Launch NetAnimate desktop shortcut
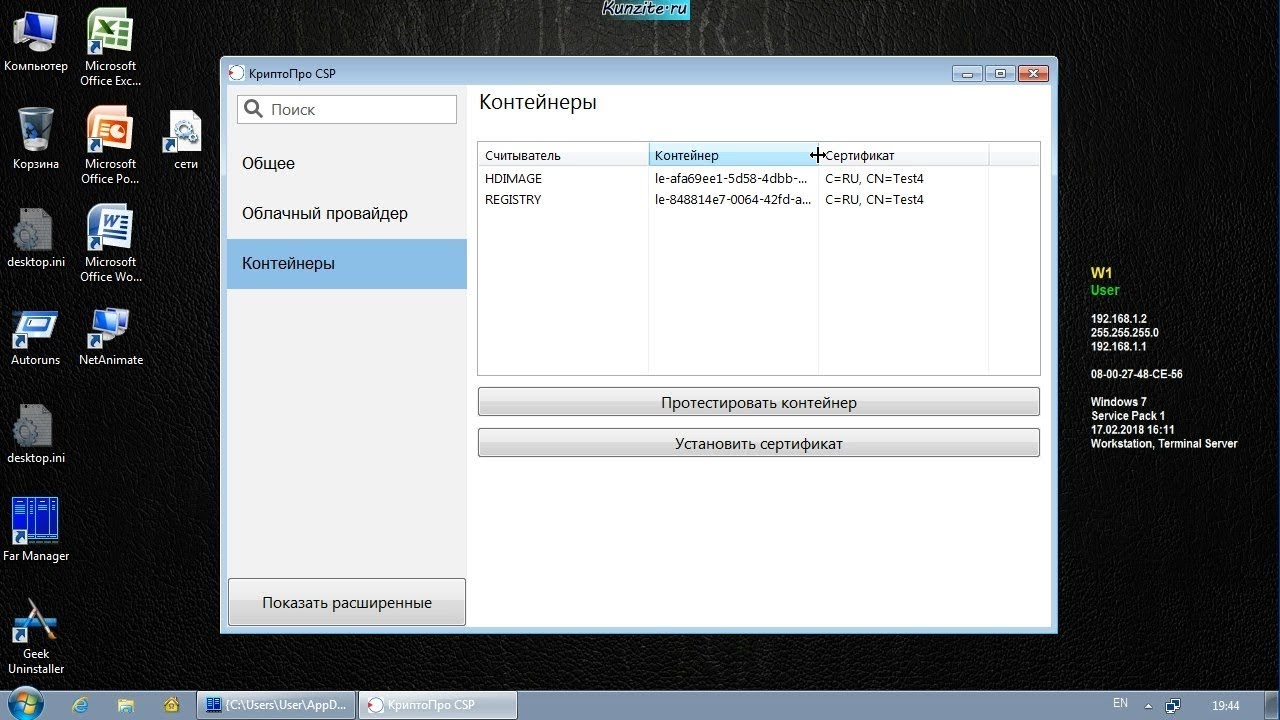 [110, 336]
